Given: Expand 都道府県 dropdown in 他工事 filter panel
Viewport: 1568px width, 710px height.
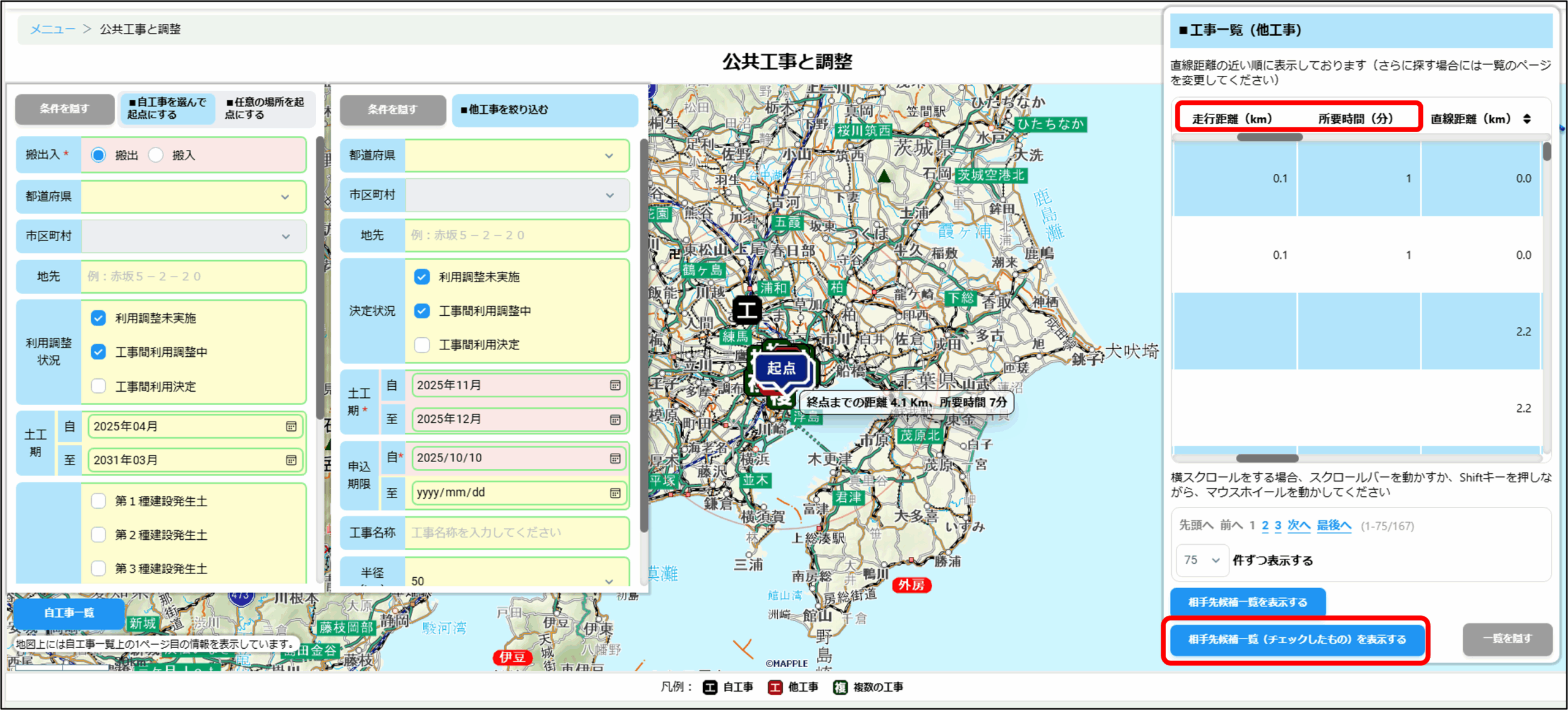Looking at the screenshot, I should pos(516,155).
